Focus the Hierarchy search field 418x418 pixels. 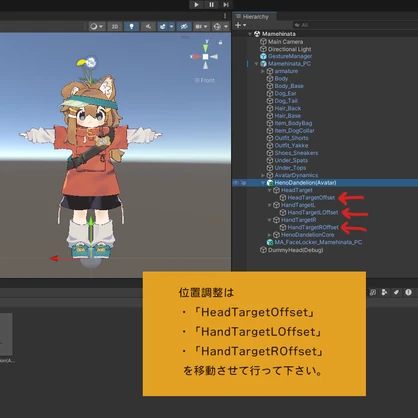355,25
